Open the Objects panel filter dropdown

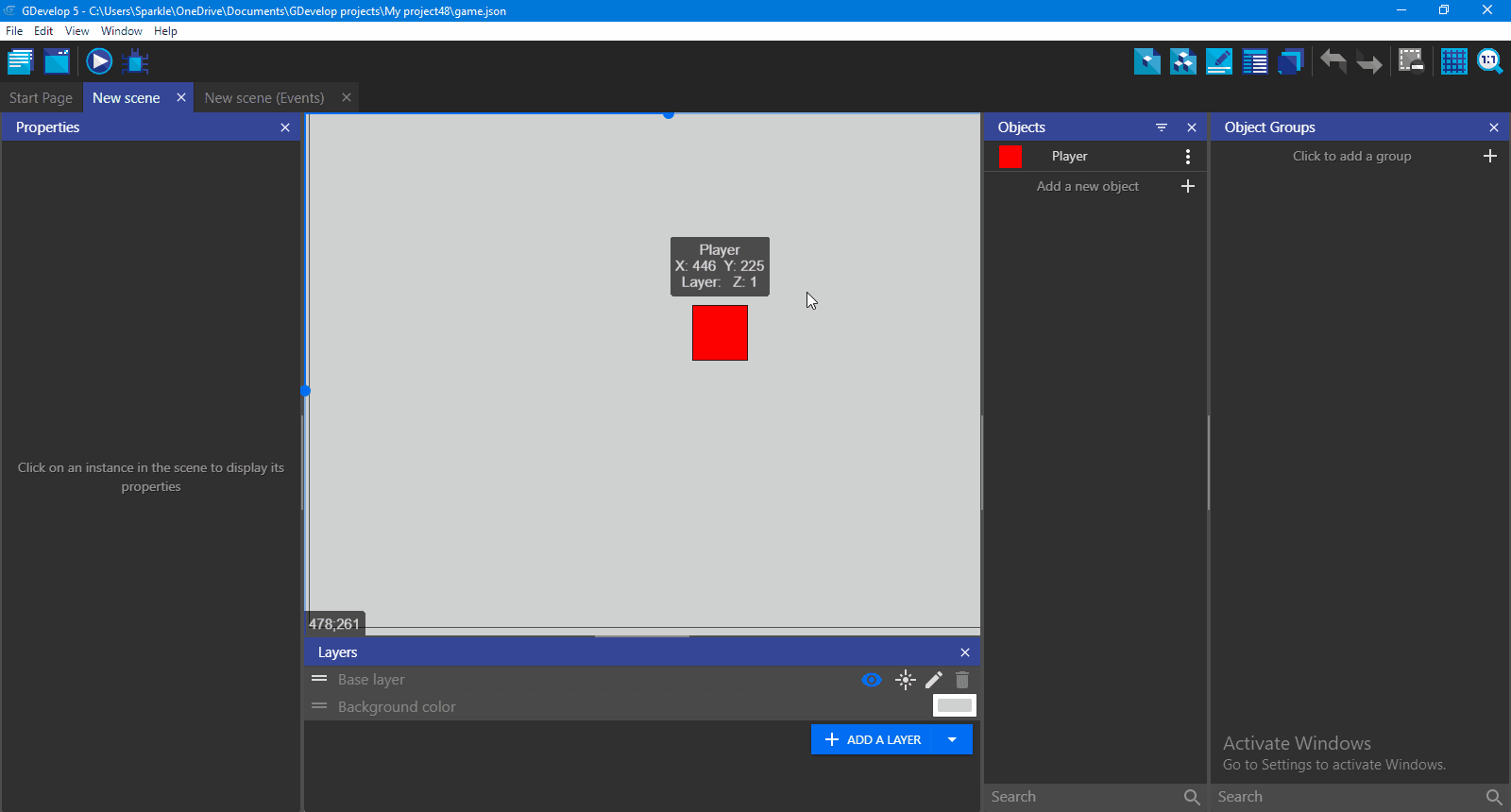click(x=1162, y=127)
